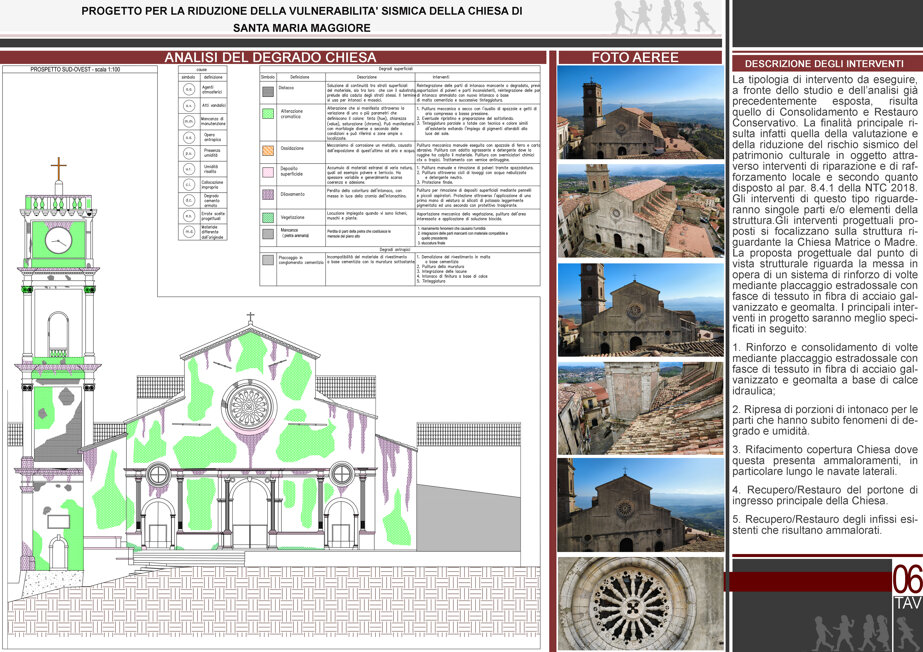This screenshot has width=923, height=652.
Task: Click the FOTO AEREE section header
Action: 635,58
